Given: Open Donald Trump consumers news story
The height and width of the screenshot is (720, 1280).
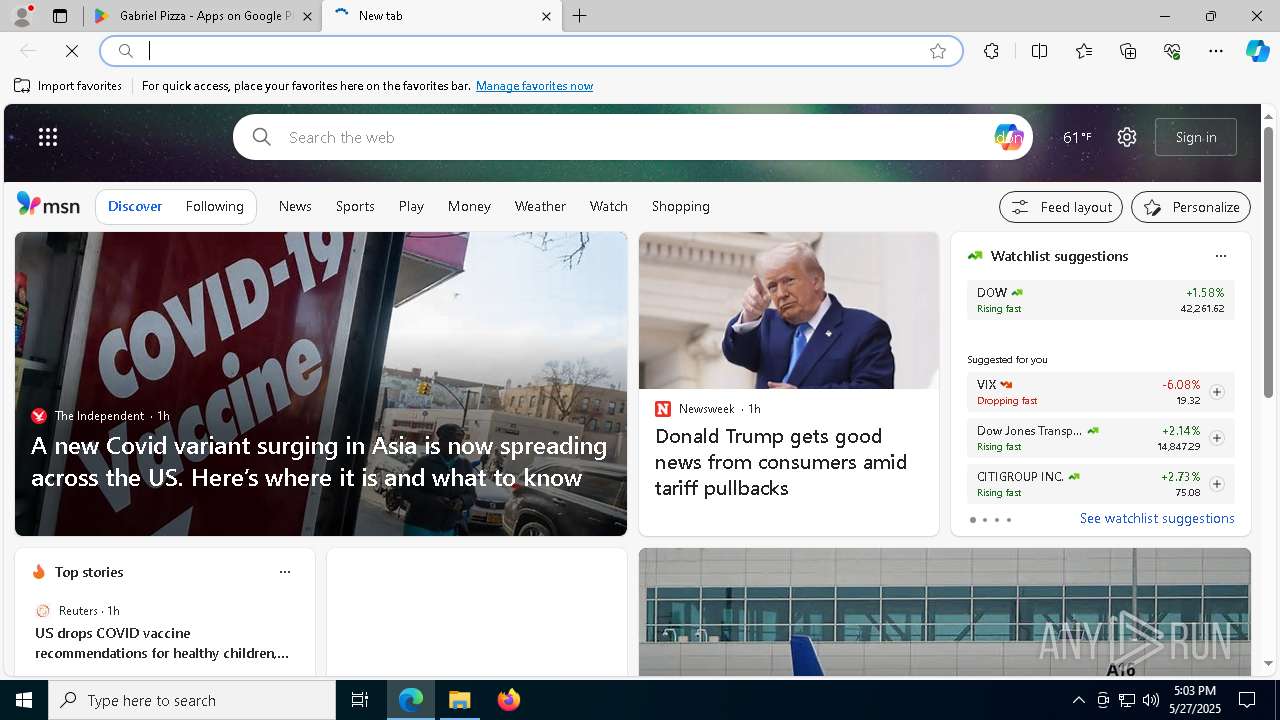Looking at the screenshot, I should (781, 462).
